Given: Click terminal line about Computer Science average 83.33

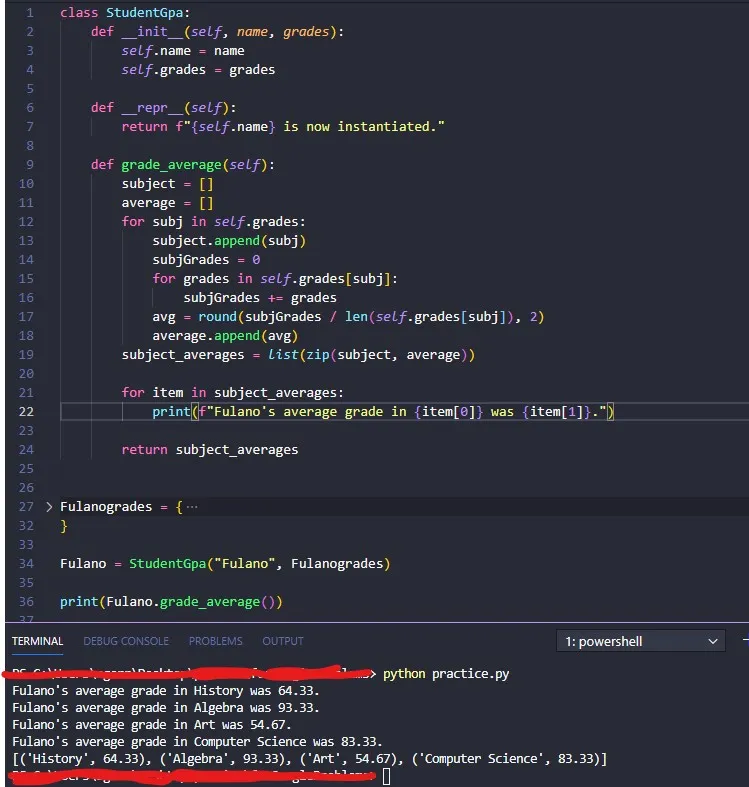Looking at the screenshot, I should click(197, 742).
